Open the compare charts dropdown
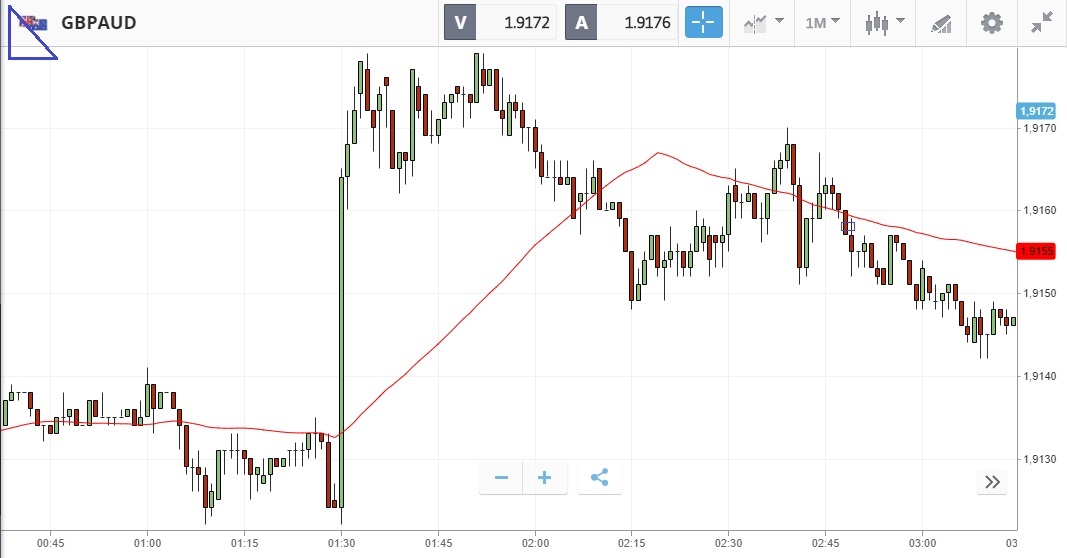Image resolution: width=1067 pixels, height=558 pixels. pos(762,22)
